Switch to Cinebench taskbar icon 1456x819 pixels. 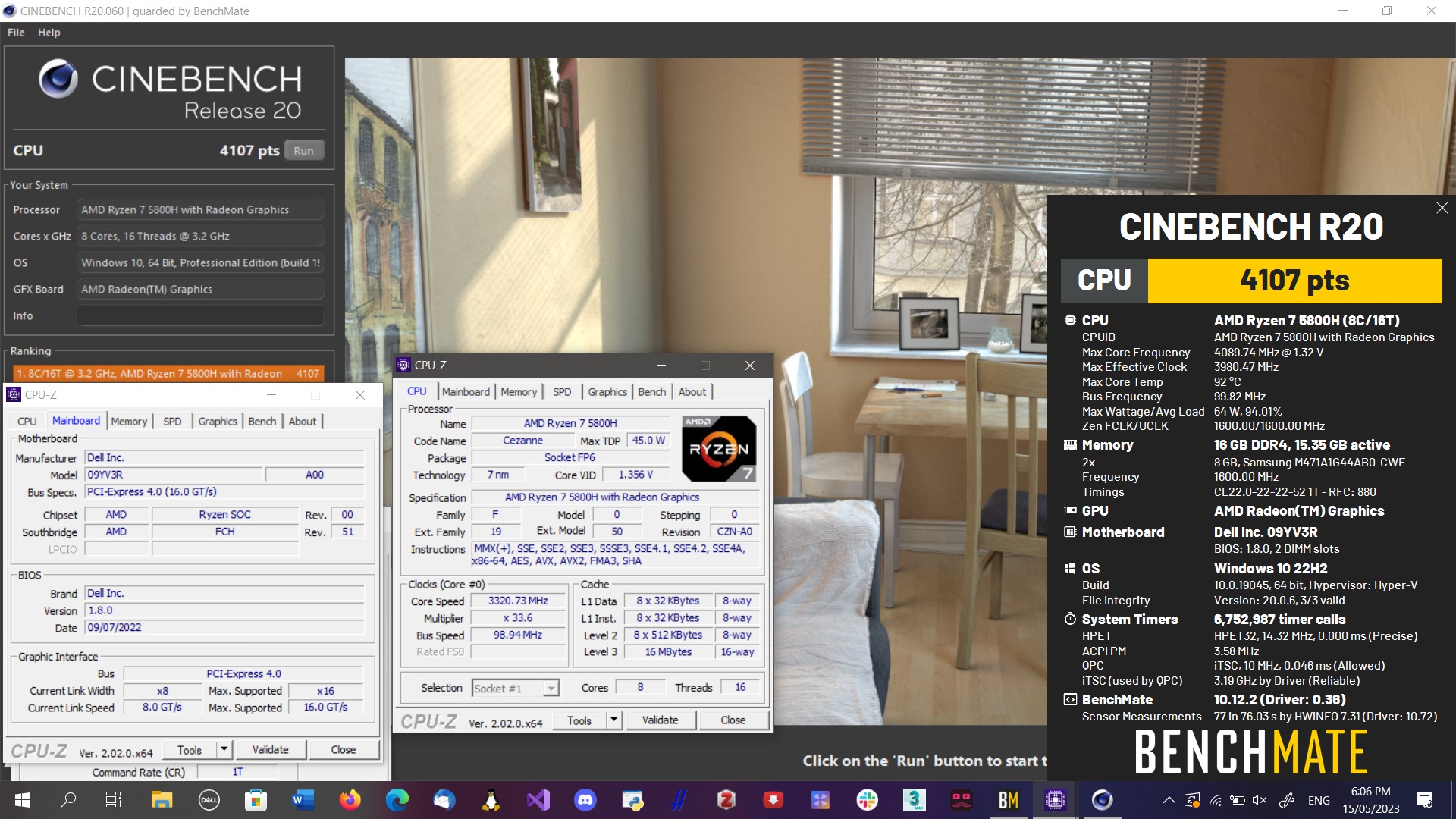pos(1102,800)
